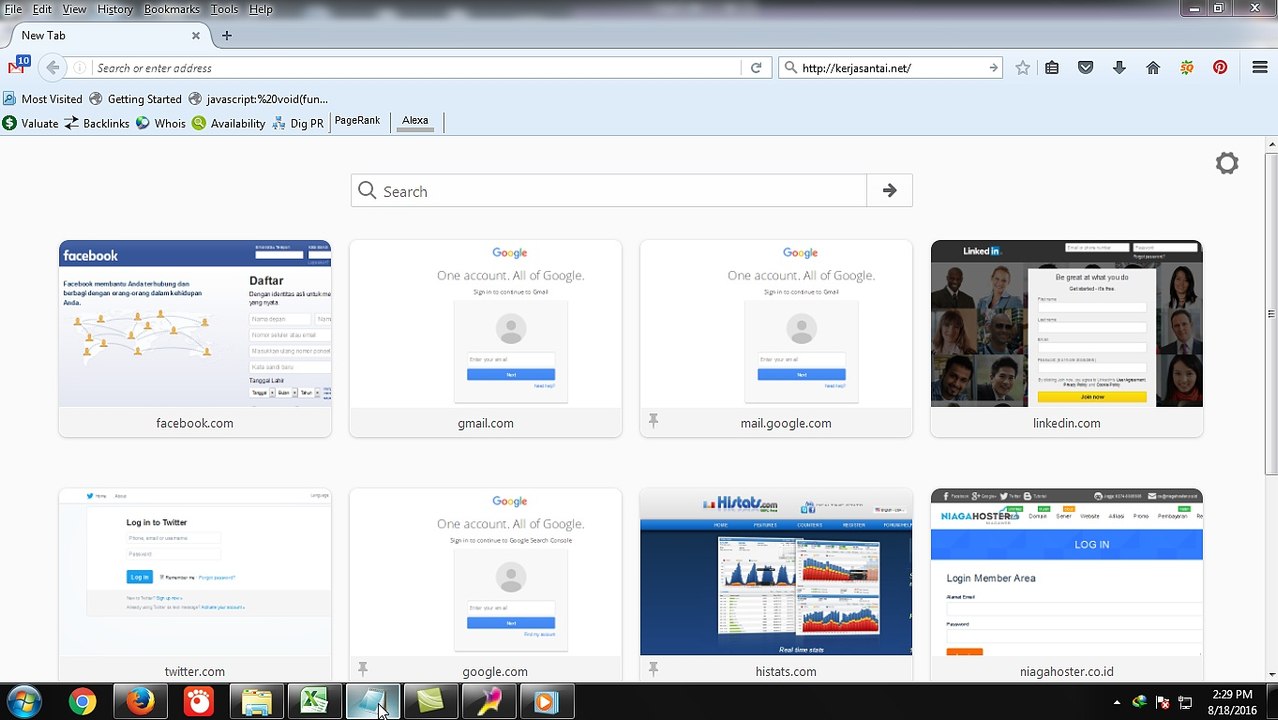Submit new tab search with arrow button
1278x720 pixels.
[889, 191]
